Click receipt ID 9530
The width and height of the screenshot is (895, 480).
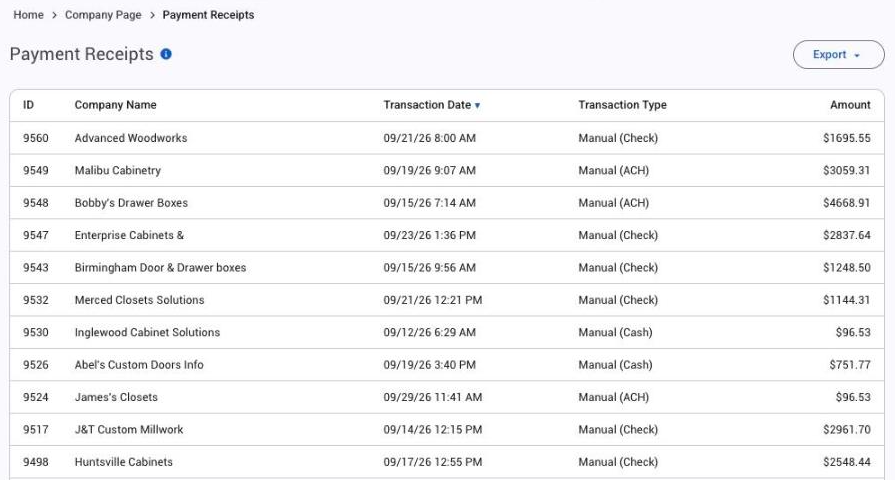[x=36, y=332]
